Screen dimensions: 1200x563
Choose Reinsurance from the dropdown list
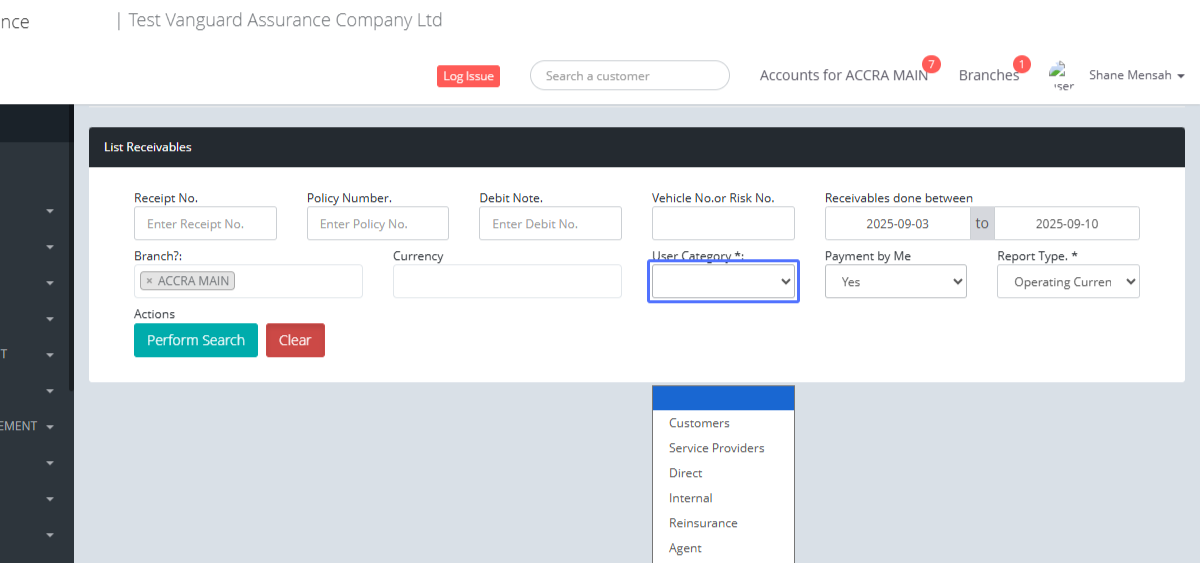[703, 523]
